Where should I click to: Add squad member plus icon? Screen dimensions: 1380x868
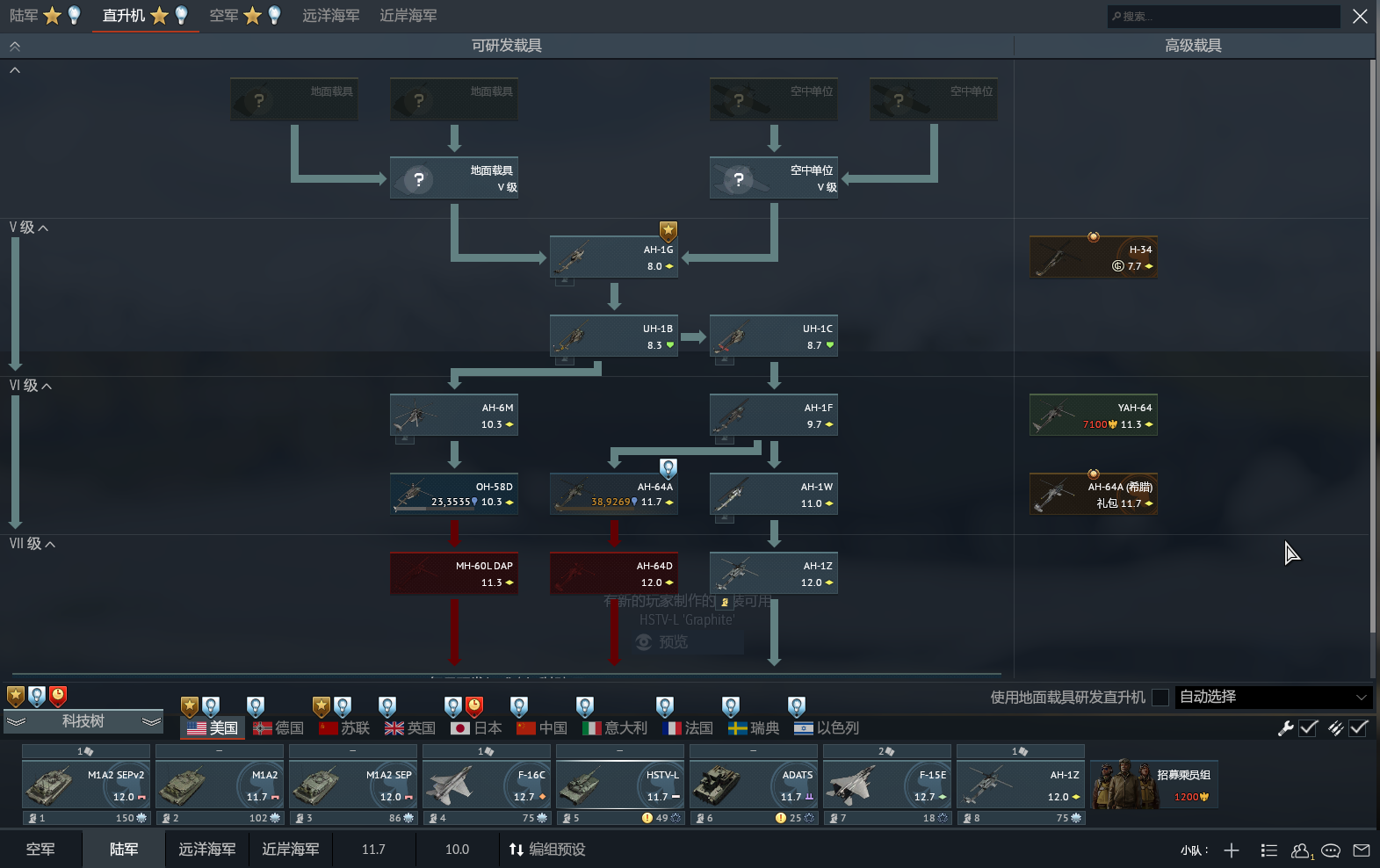[1232, 850]
